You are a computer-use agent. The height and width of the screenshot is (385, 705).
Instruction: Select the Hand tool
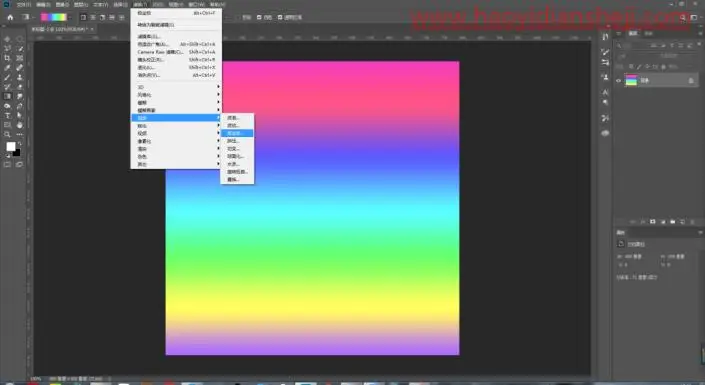[19, 125]
